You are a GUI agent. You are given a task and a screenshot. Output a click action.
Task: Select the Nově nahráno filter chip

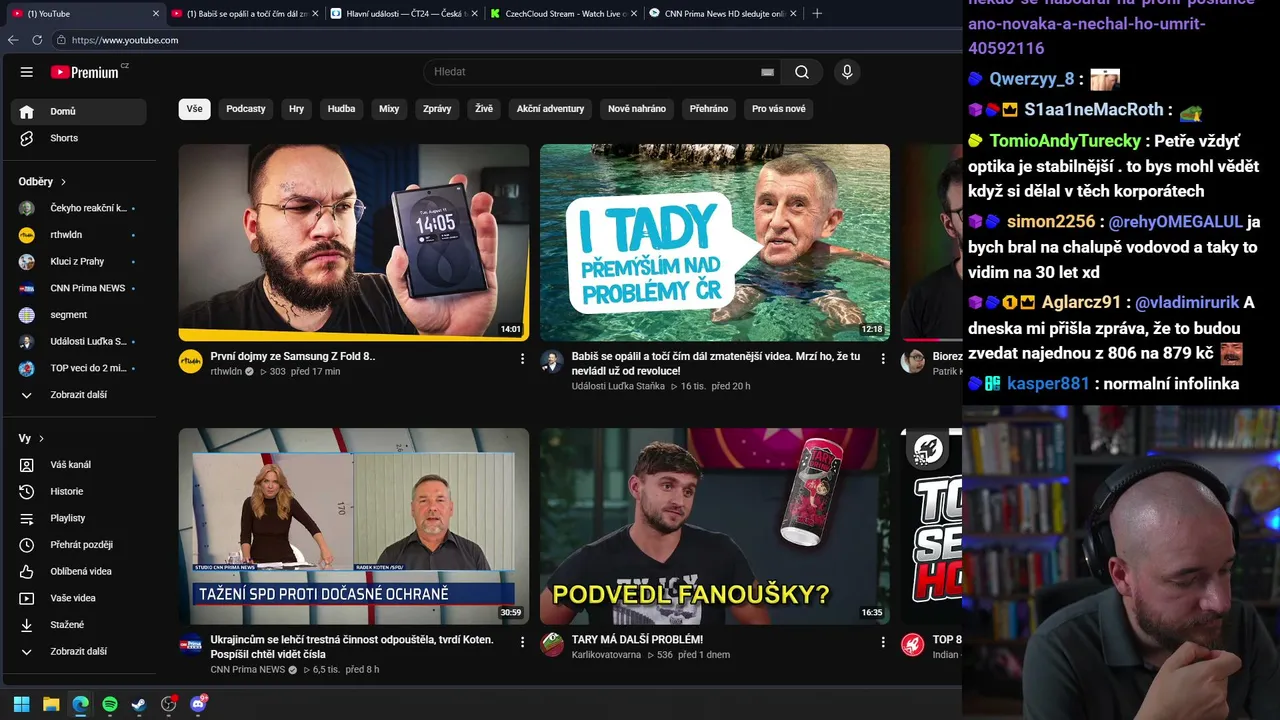point(637,109)
